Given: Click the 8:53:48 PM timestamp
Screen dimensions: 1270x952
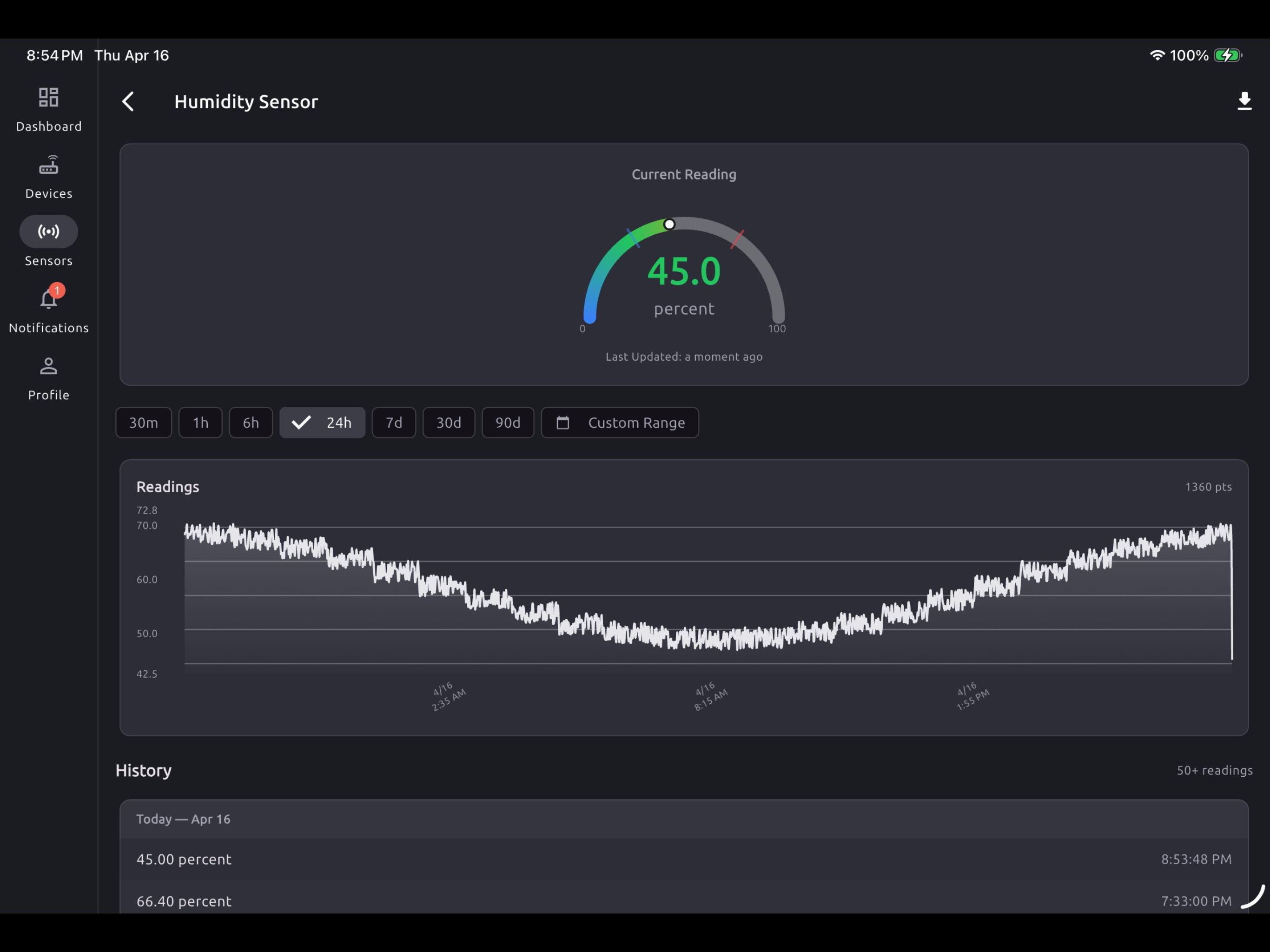Looking at the screenshot, I should (x=1197, y=859).
